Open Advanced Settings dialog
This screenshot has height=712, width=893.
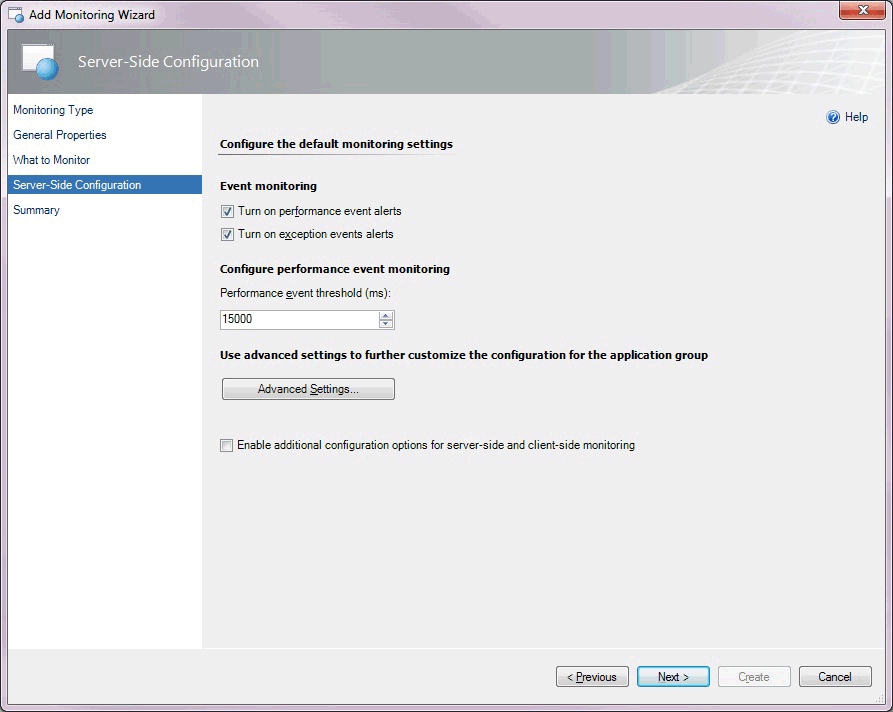[x=308, y=389]
